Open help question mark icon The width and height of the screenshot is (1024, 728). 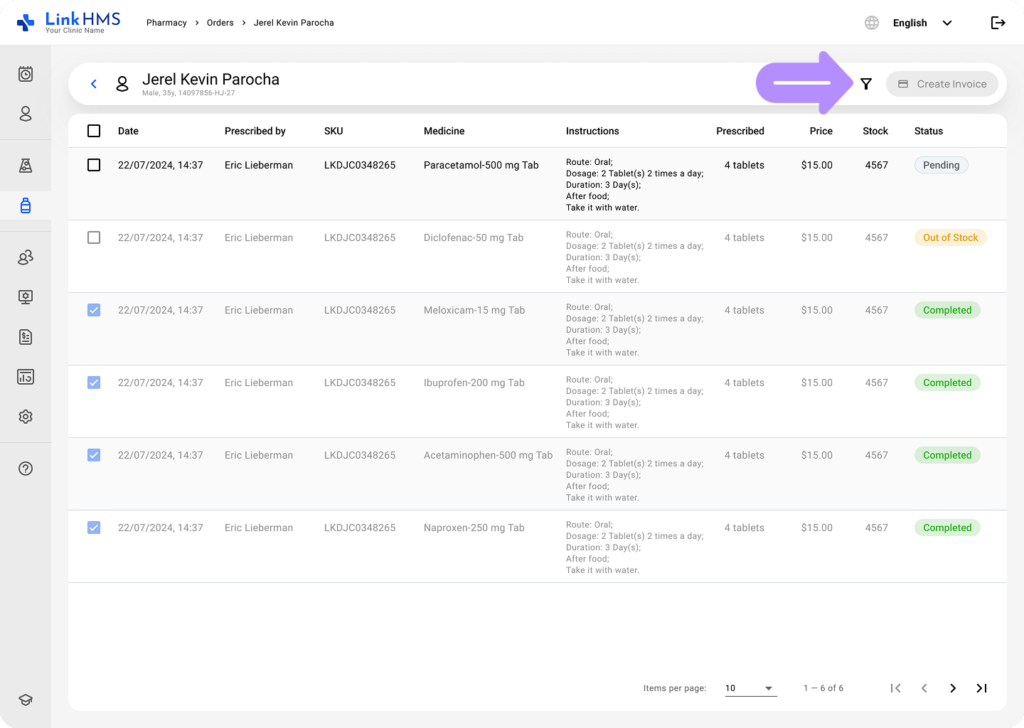tap(25, 468)
